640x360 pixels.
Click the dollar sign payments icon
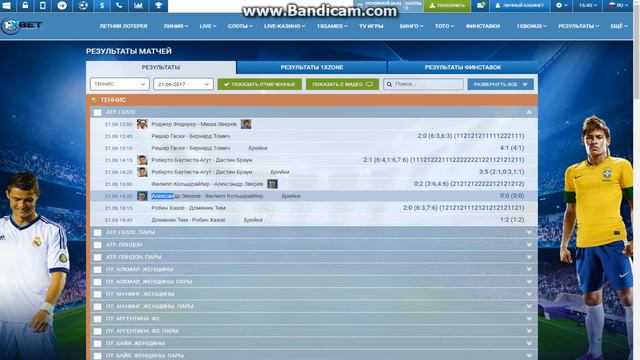[102, 5]
